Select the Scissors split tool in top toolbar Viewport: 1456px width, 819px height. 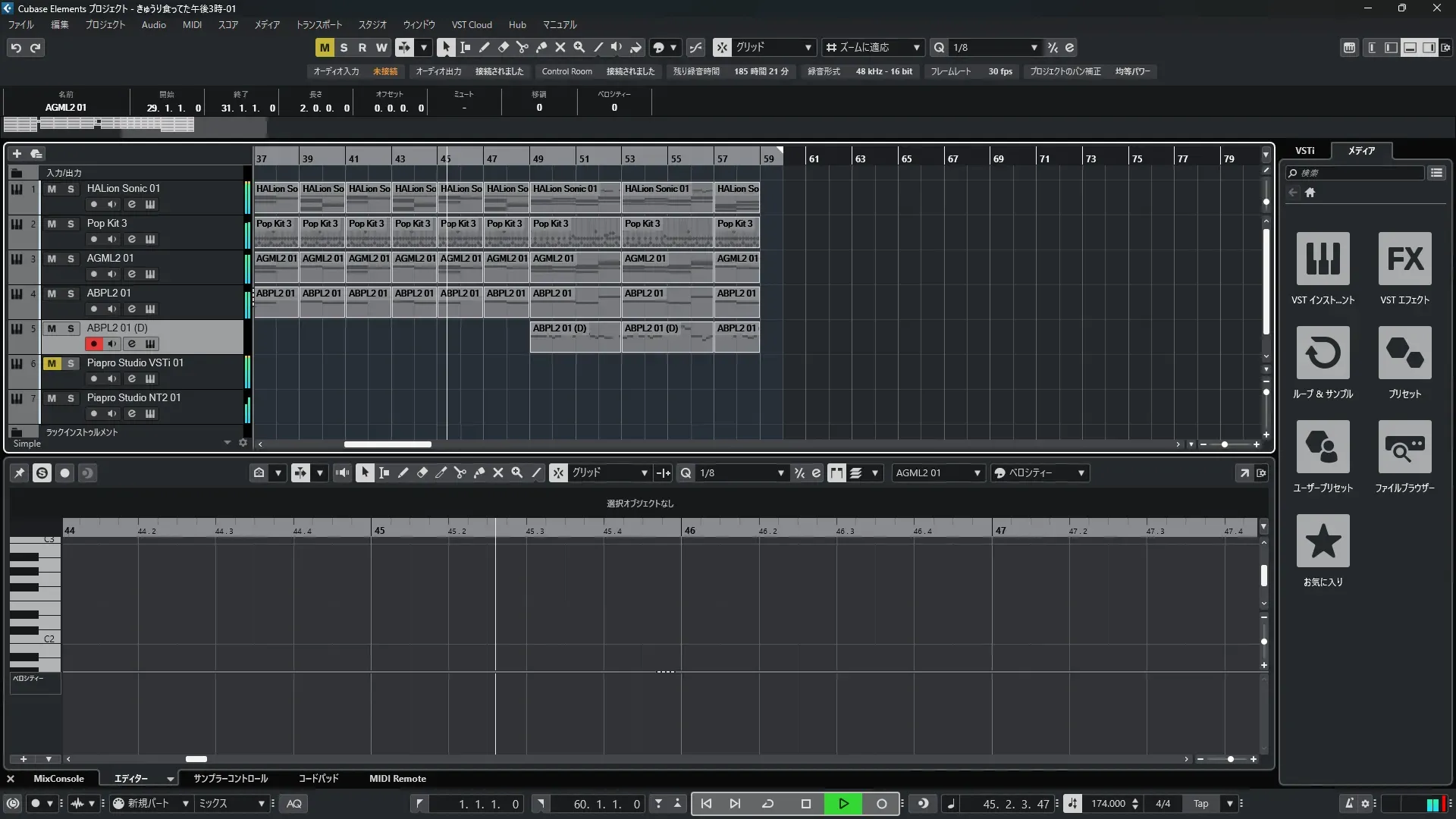pyautogui.click(x=522, y=47)
